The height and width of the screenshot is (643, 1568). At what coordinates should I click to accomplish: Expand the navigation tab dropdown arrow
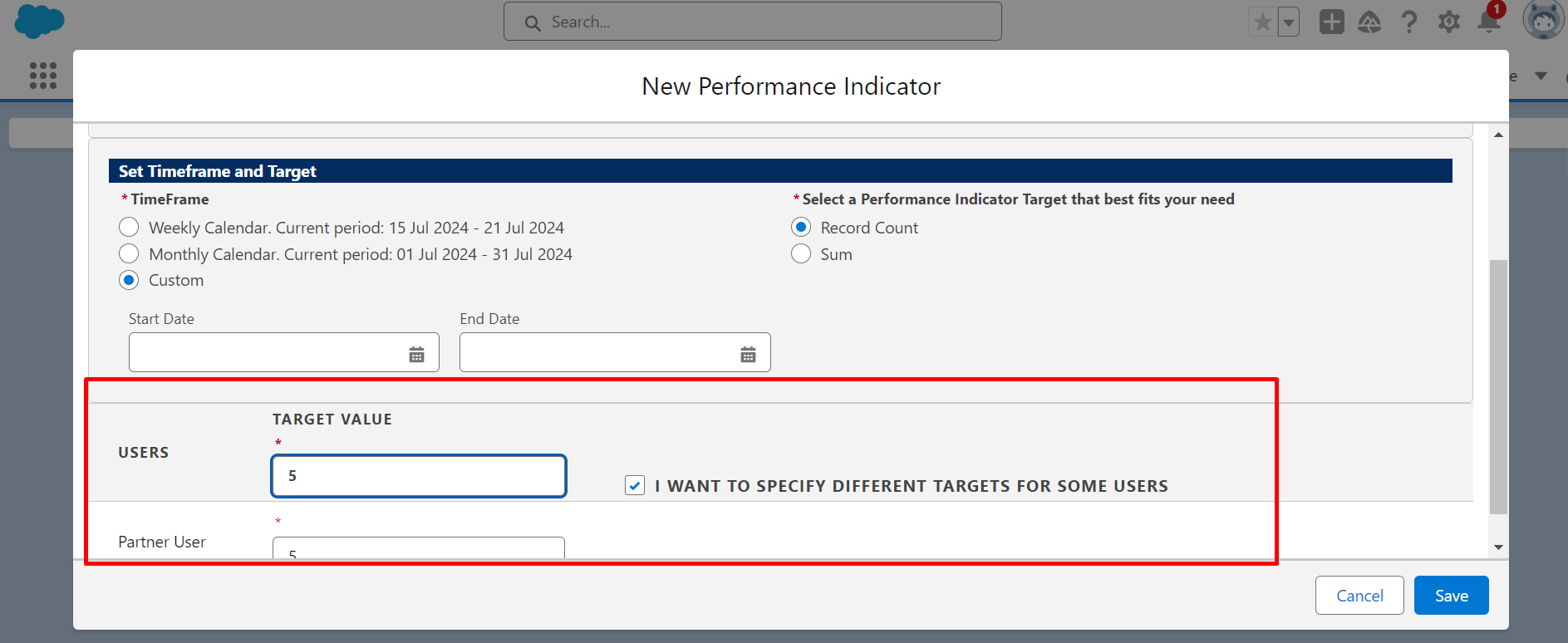(x=1541, y=76)
